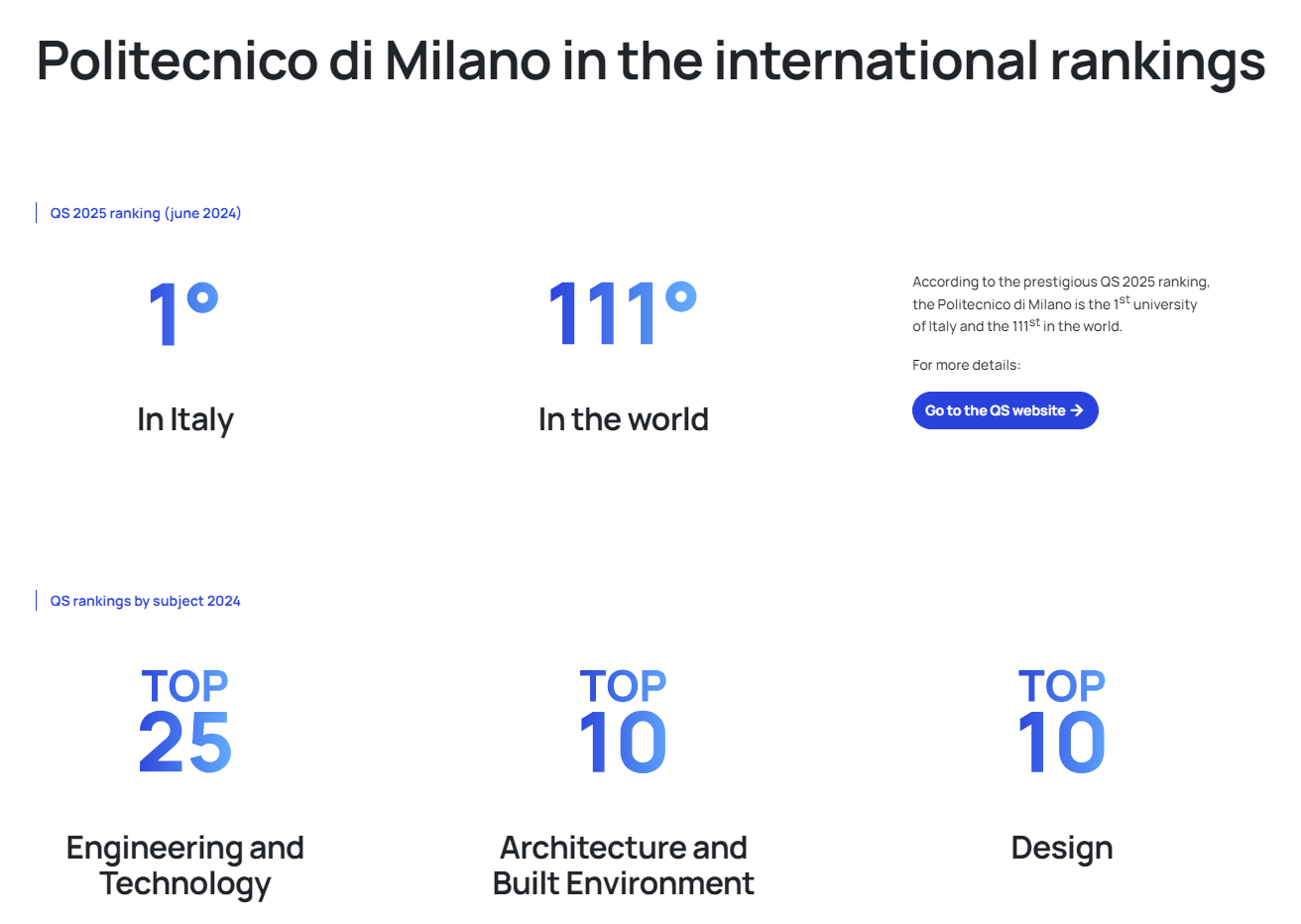
Task: Click the arrow icon in QS website button
Action: pyautogui.click(x=1077, y=410)
